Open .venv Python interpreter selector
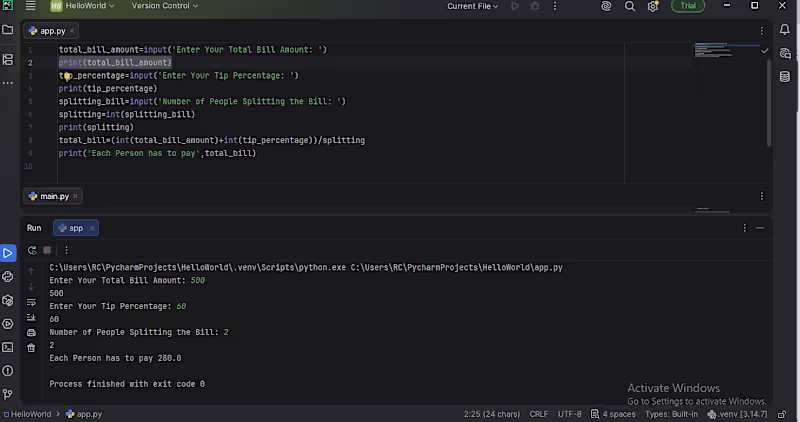 pos(737,414)
